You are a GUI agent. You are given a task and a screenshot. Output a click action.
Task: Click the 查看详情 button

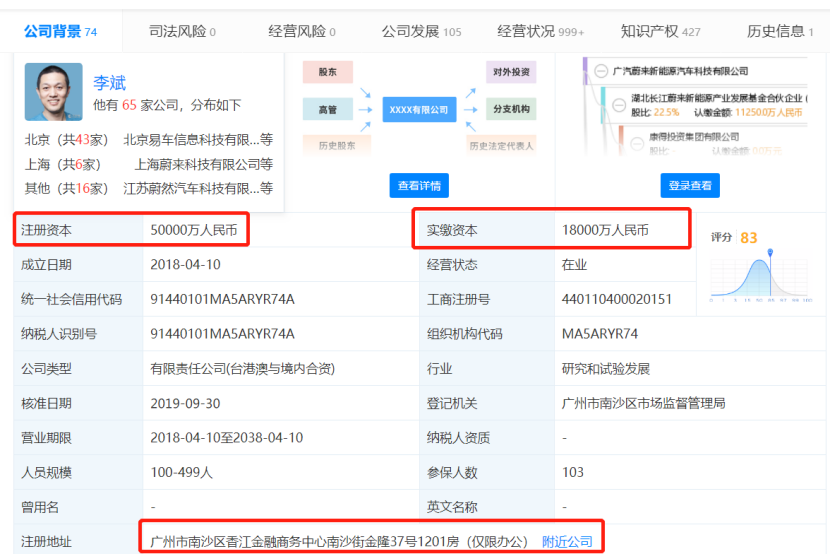tap(419, 186)
